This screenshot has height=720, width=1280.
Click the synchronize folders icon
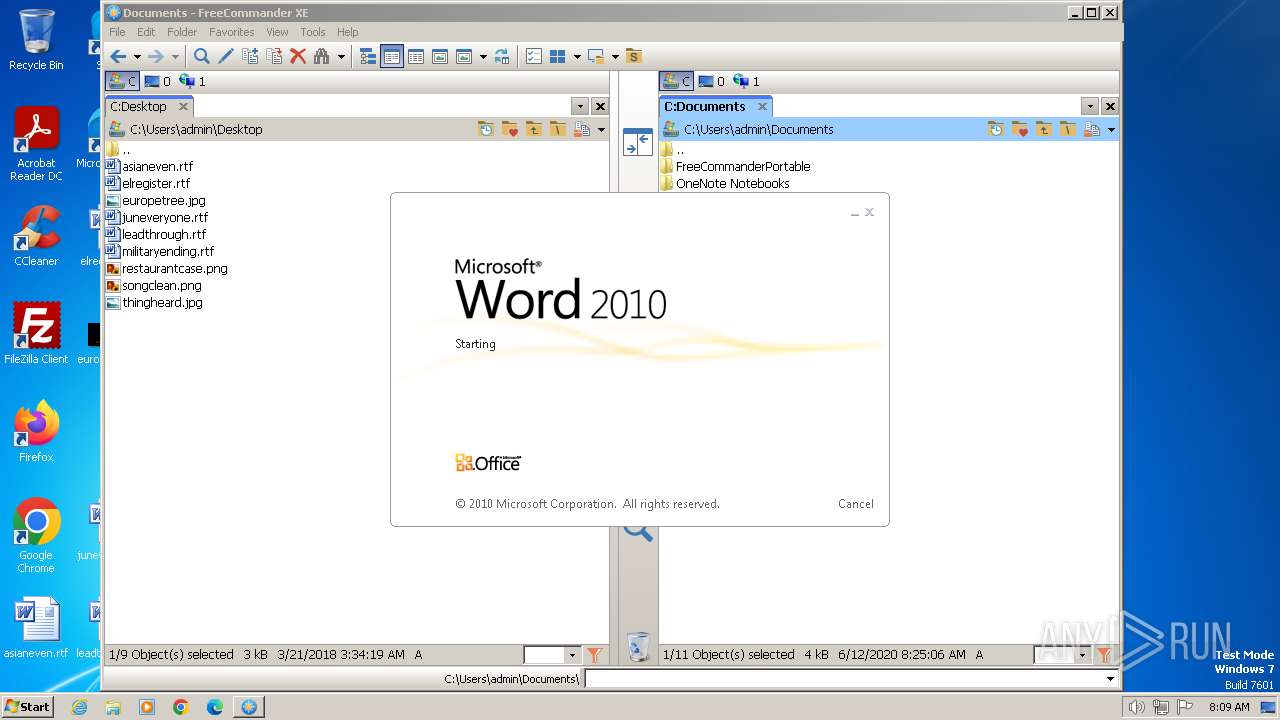click(502, 57)
